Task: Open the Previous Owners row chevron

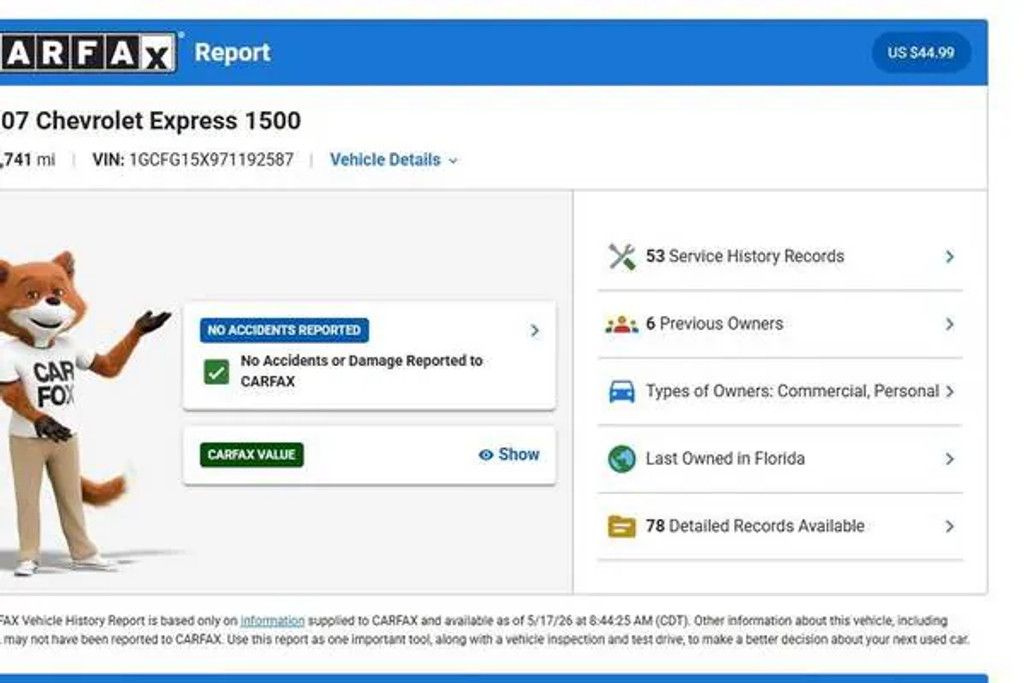Action: 950,324
